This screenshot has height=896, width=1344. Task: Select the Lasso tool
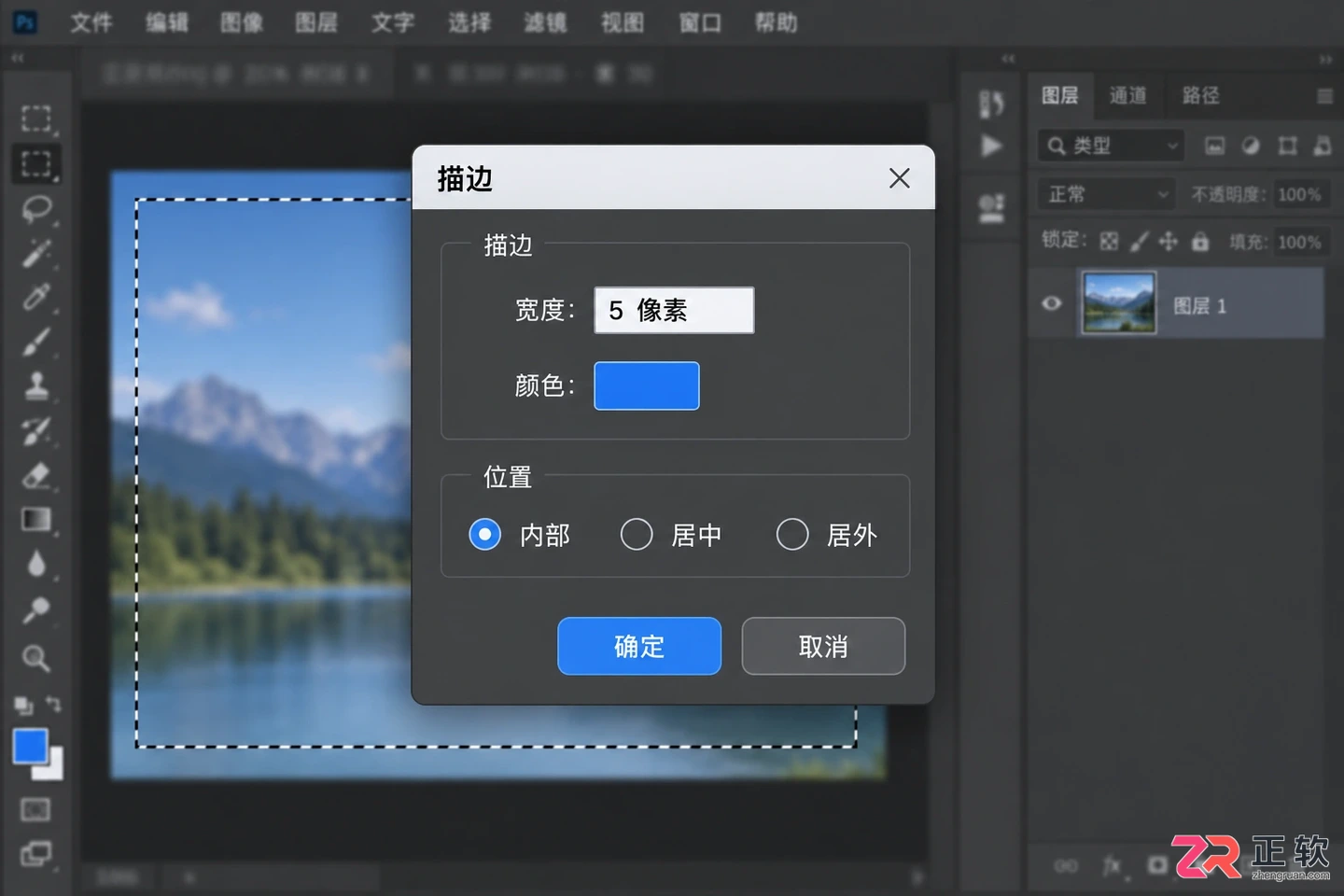pos(36,208)
